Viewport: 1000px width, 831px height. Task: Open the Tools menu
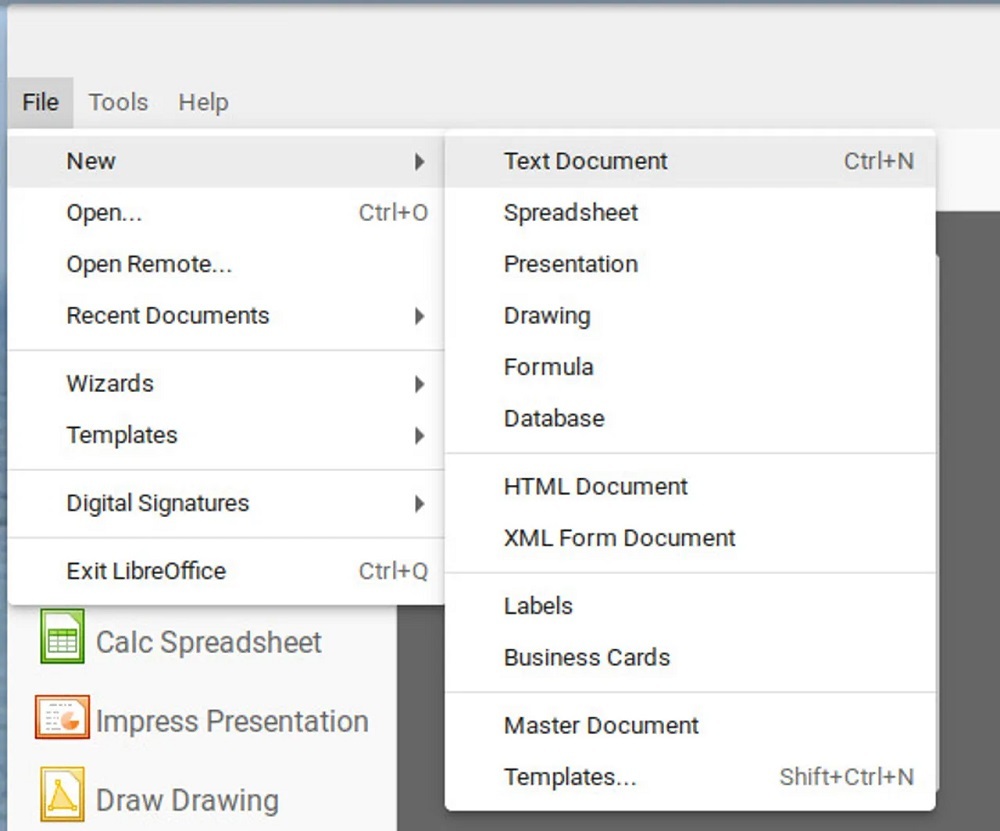(x=118, y=102)
